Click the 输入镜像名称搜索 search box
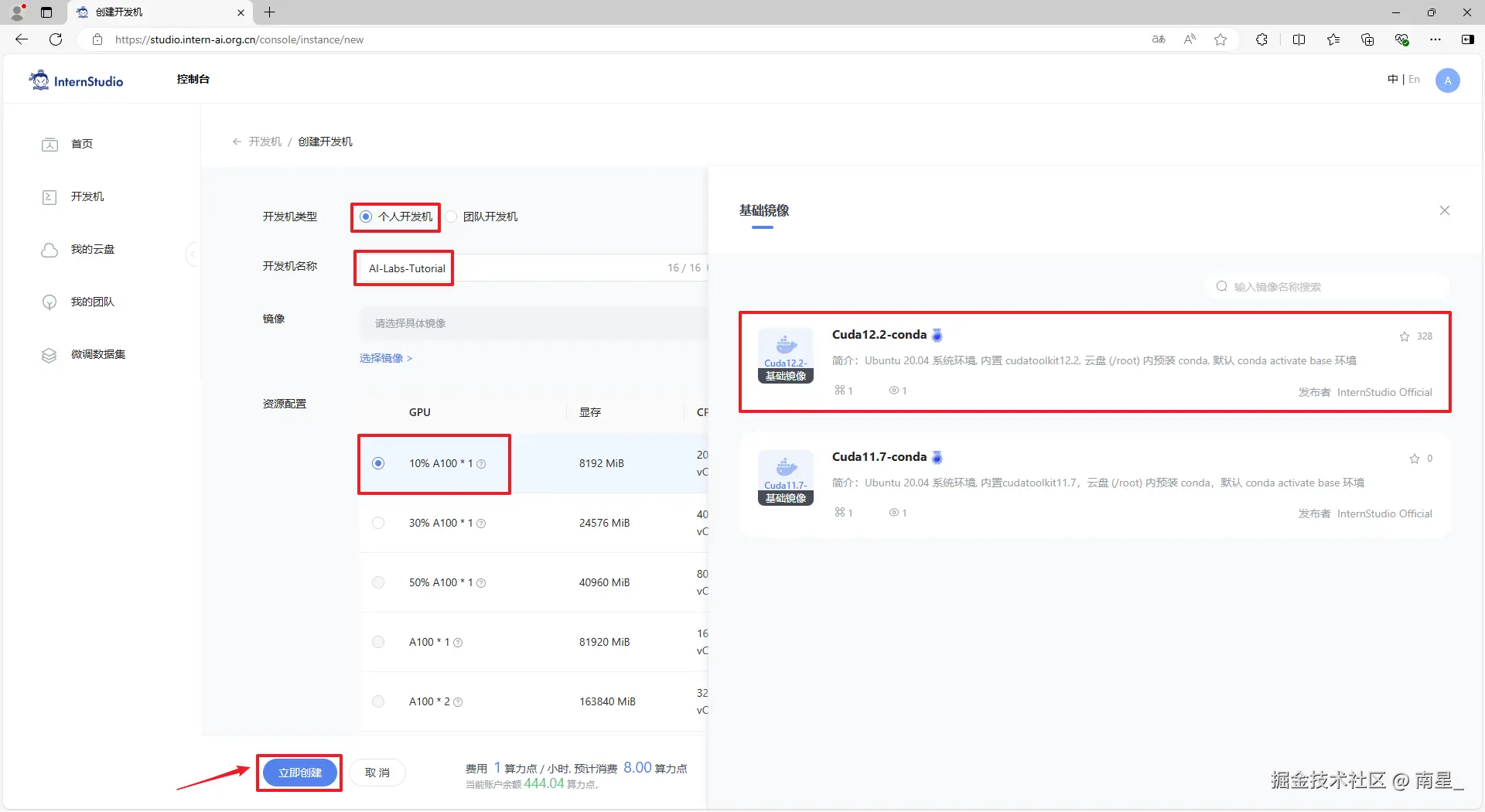The width and height of the screenshot is (1485, 812). point(1327,287)
